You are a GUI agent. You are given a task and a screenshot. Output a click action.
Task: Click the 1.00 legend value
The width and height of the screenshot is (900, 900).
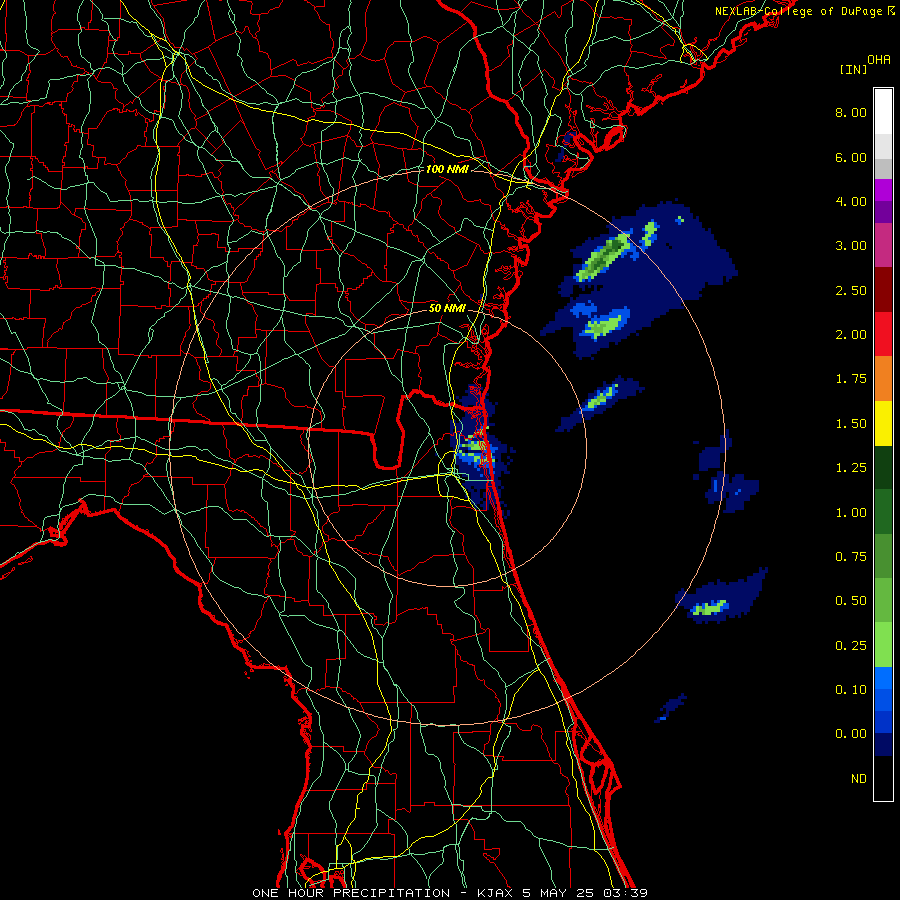tap(851, 513)
